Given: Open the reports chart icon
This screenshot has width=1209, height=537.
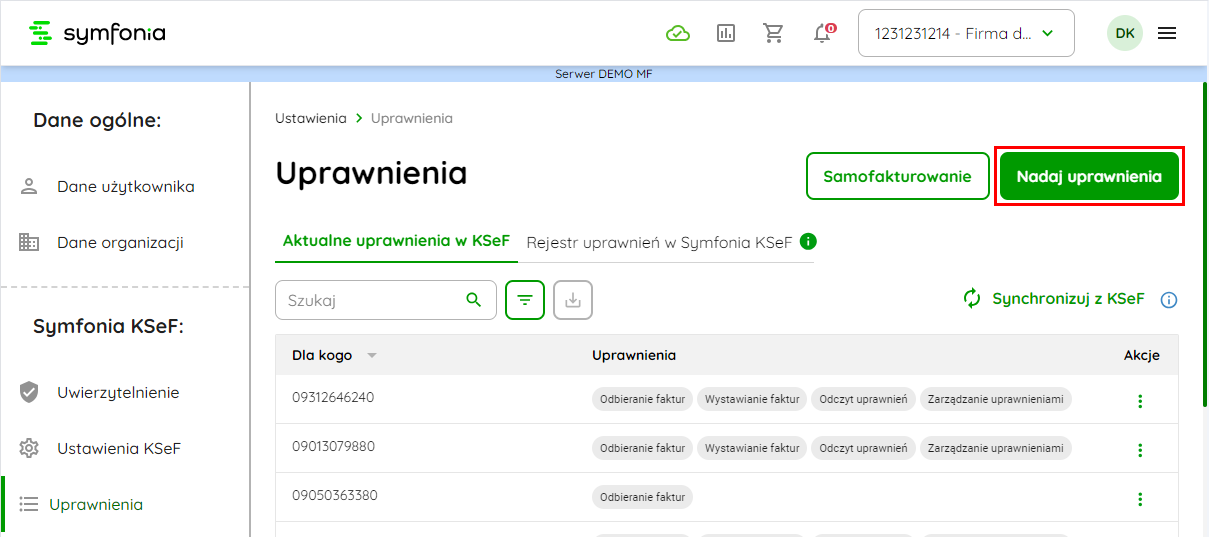Looking at the screenshot, I should 726,33.
